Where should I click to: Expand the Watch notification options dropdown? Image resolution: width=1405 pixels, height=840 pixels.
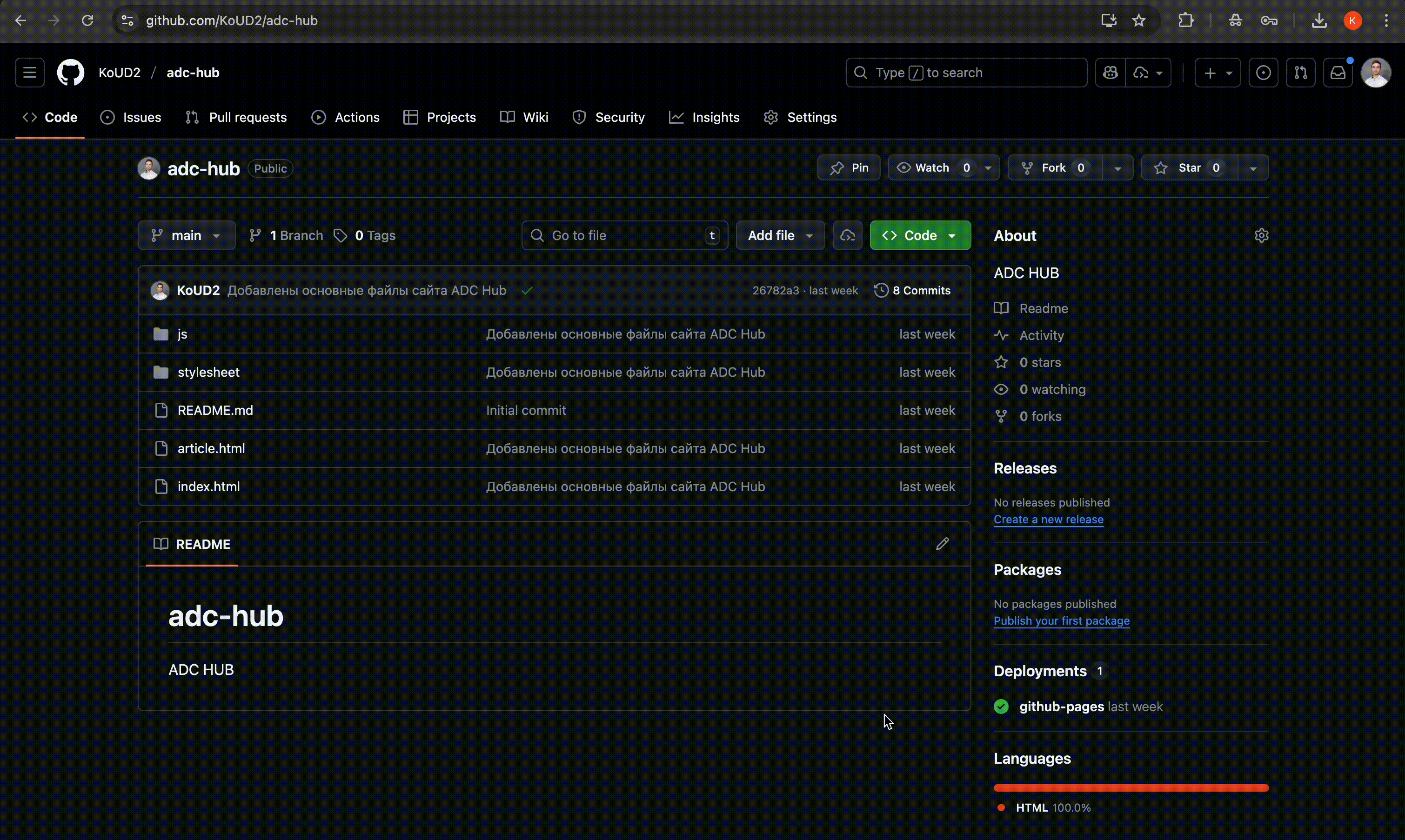(x=988, y=168)
